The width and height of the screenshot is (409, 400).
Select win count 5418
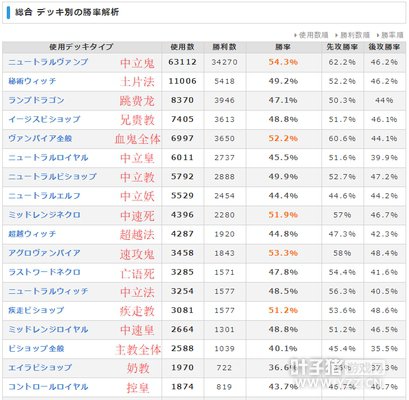click(224, 81)
